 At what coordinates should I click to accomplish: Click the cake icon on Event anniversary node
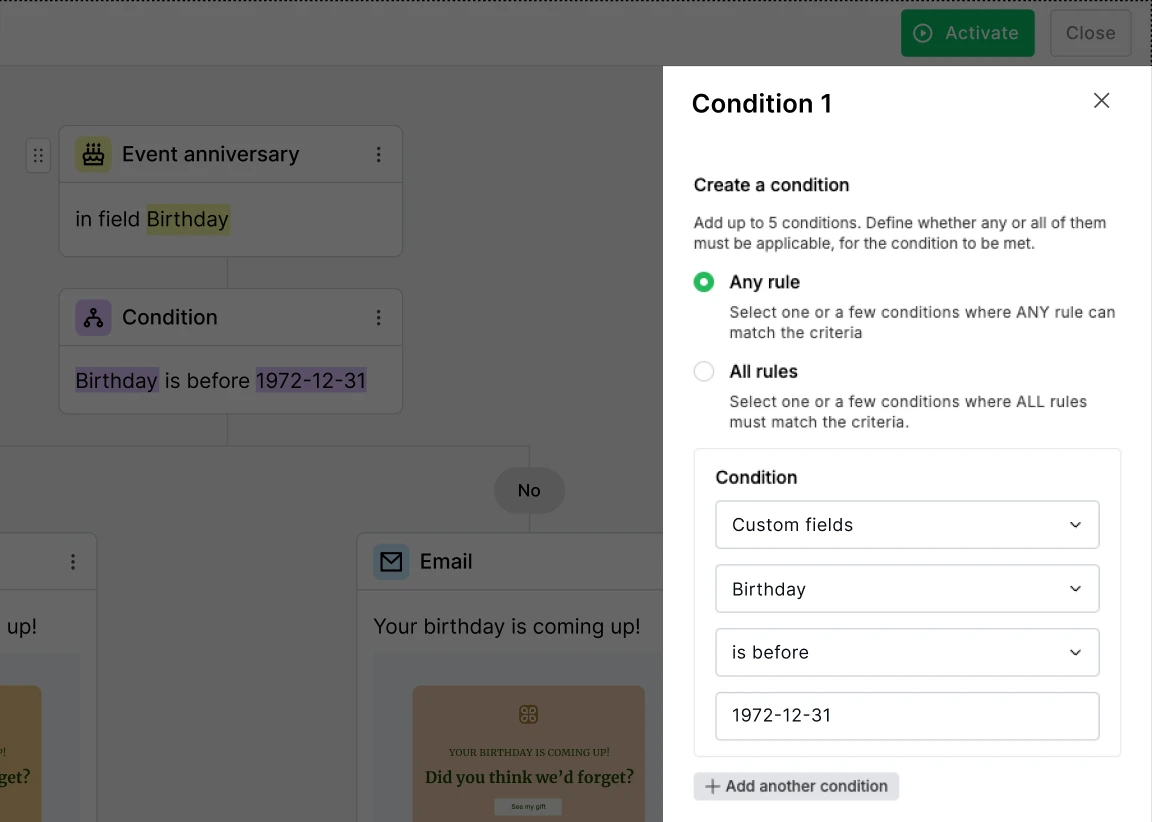click(x=92, y=154)
